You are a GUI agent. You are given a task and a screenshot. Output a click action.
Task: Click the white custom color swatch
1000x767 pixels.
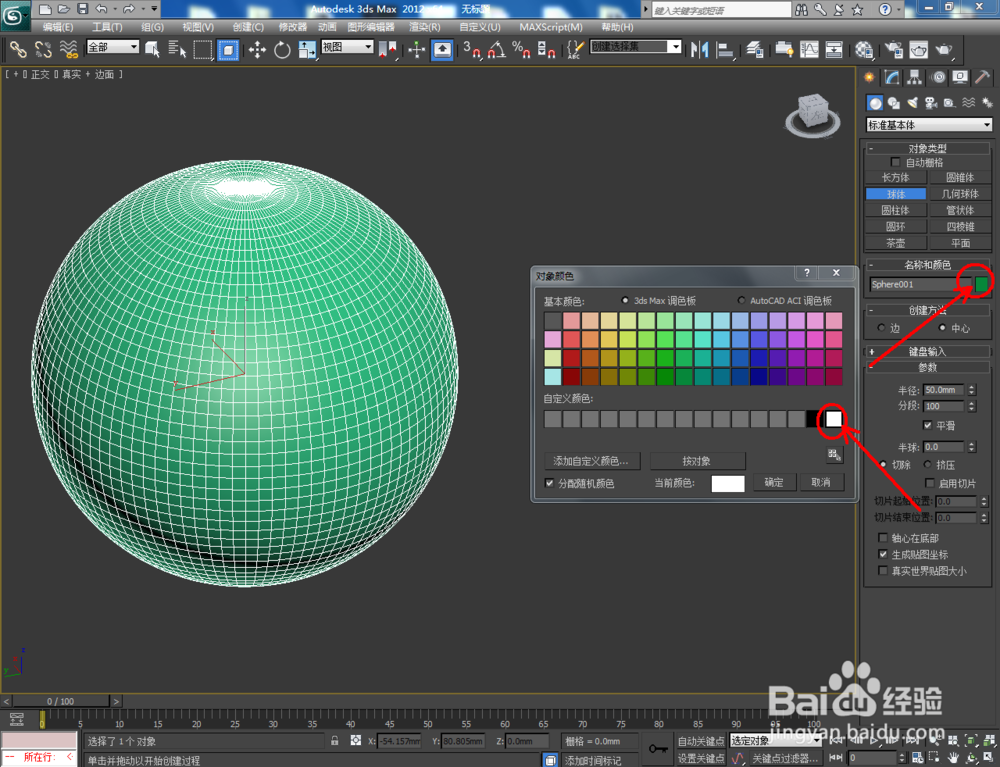click(x=833, y=419)
